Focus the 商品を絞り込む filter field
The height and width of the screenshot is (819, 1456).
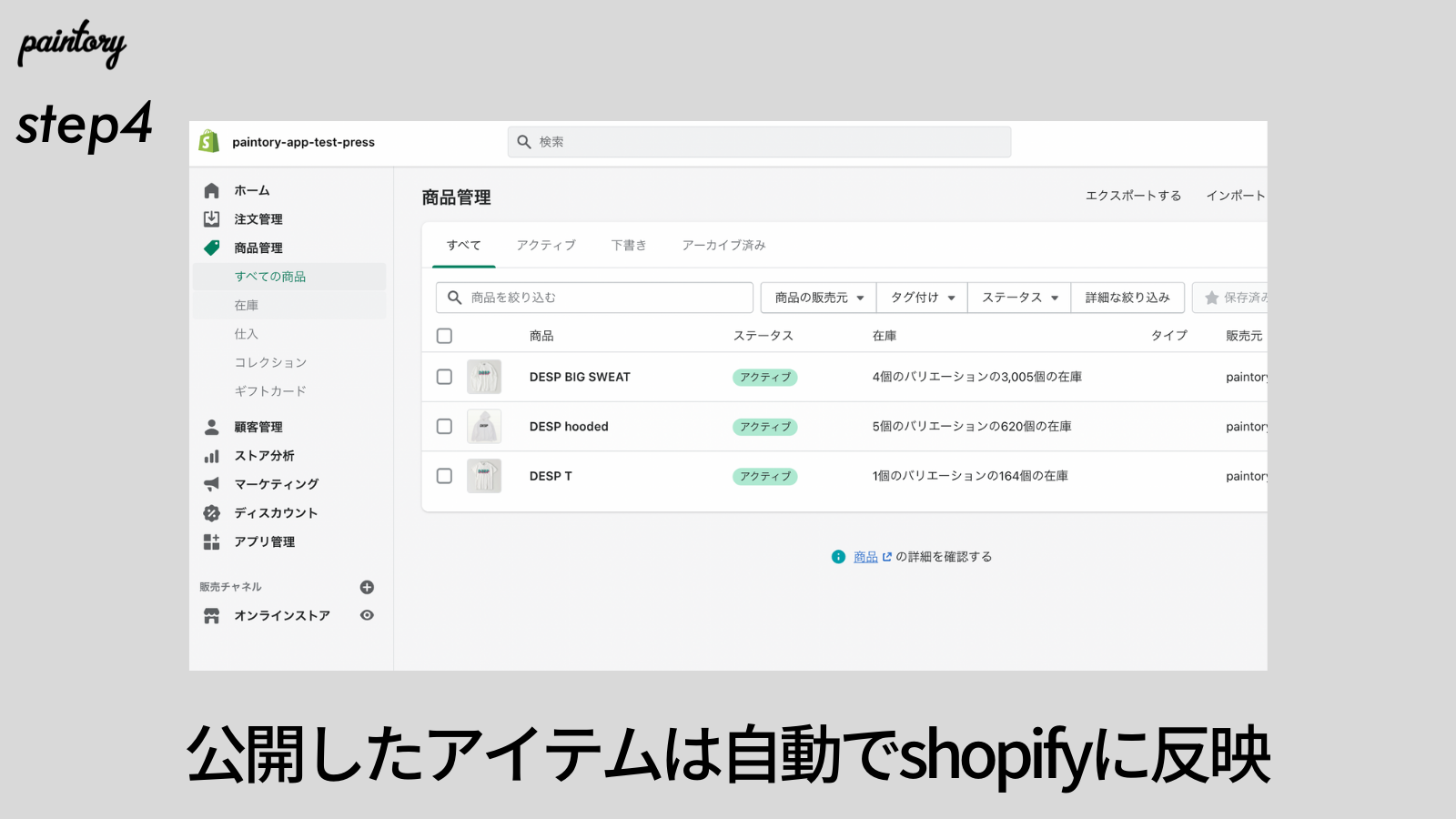click(594, 298)
